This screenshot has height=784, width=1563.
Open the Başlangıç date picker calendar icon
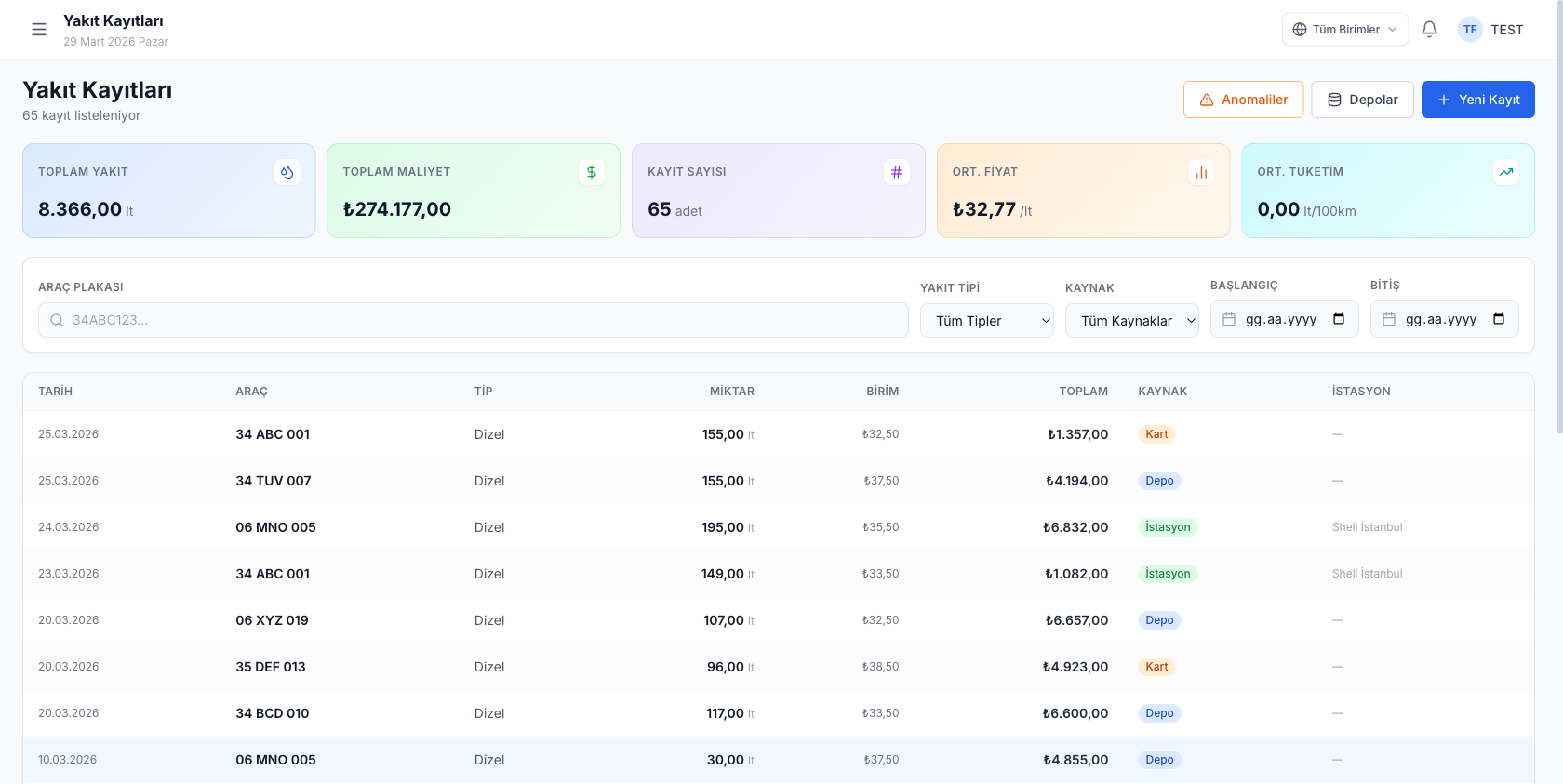pyautogui.click(x=1339, y=319)
